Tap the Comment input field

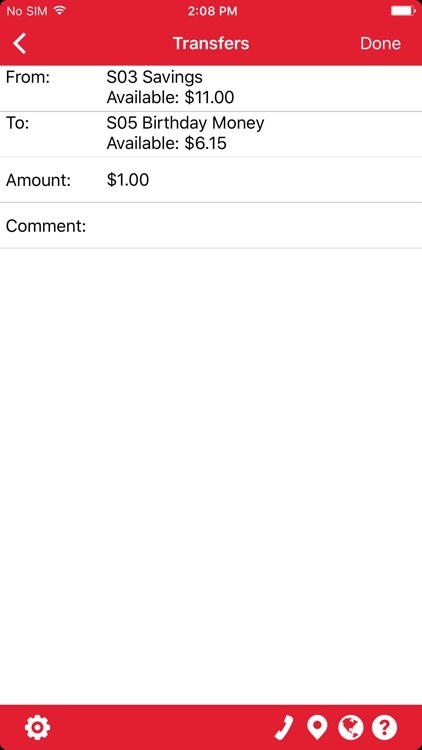tap(211, 225)
